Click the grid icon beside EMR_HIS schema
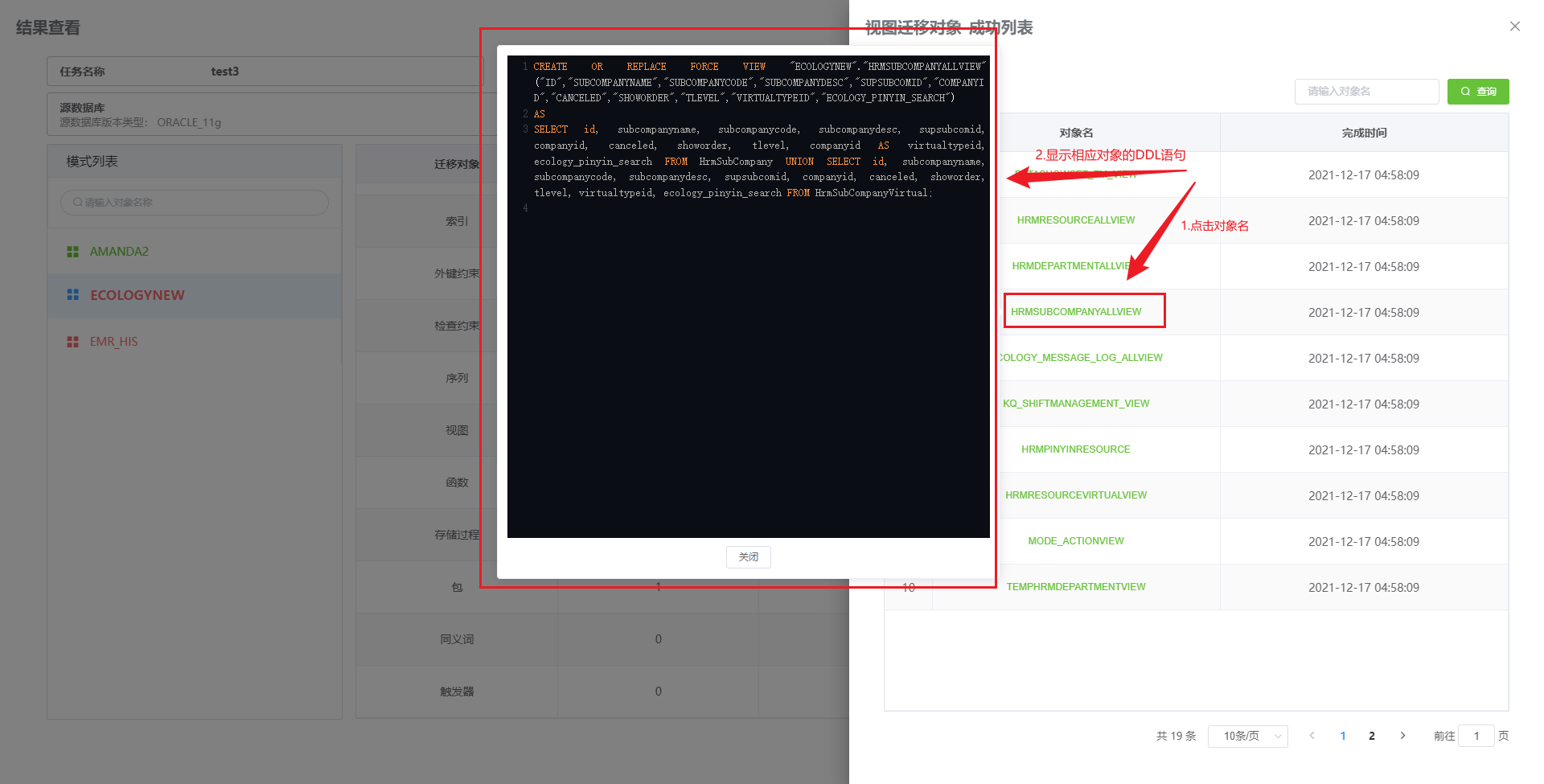The image size is (1544, 784). [x=72, y=341]
